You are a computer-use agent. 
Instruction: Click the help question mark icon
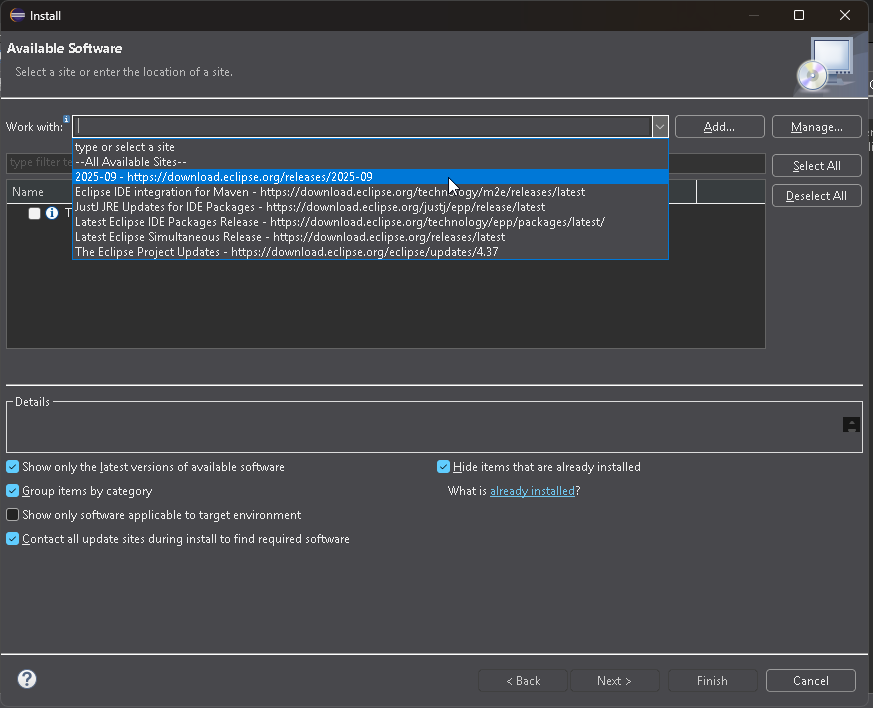pos(26,679)
